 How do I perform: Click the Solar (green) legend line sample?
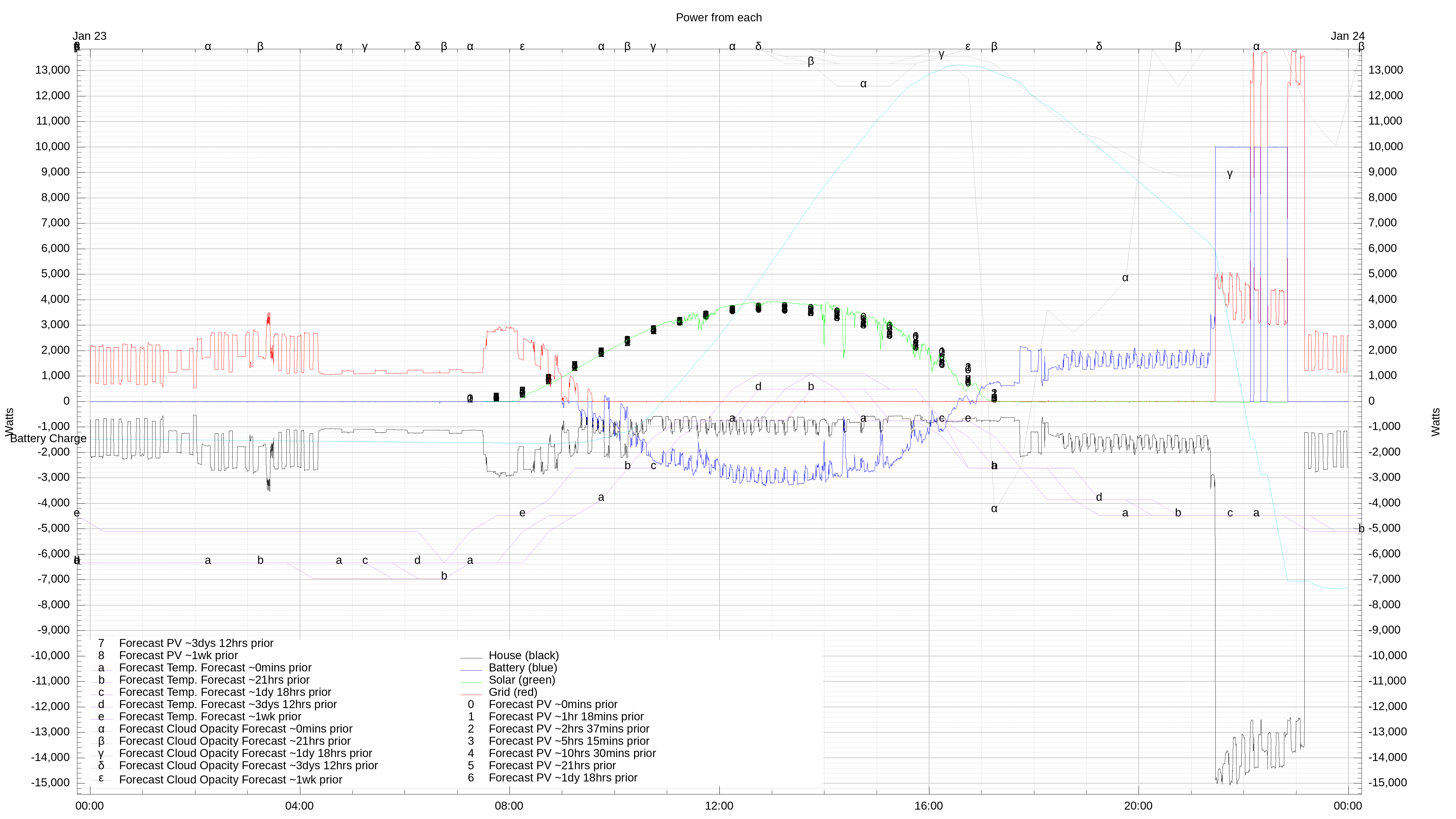point(471,683)
